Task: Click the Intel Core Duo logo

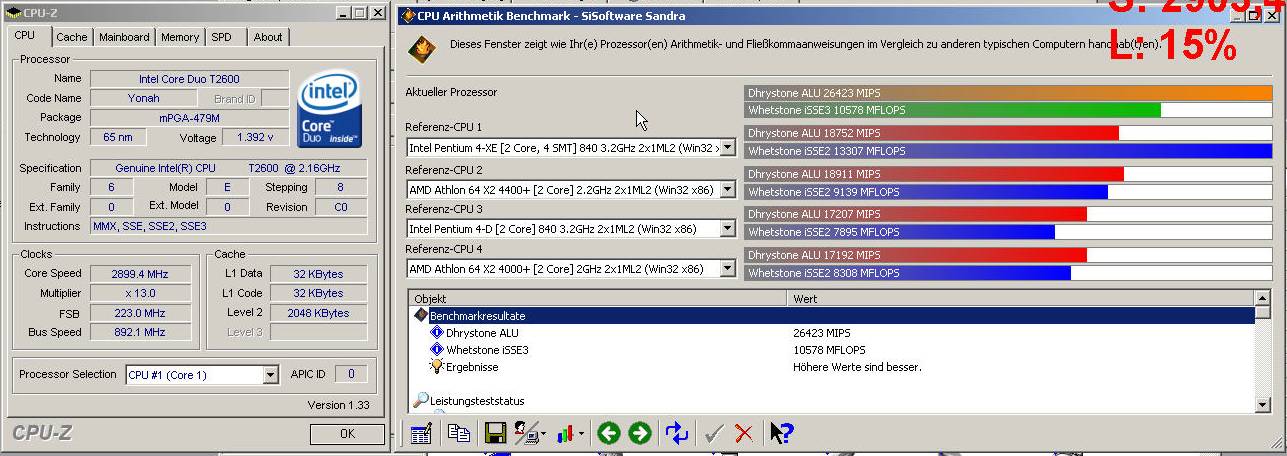Action: pos(330,108)
